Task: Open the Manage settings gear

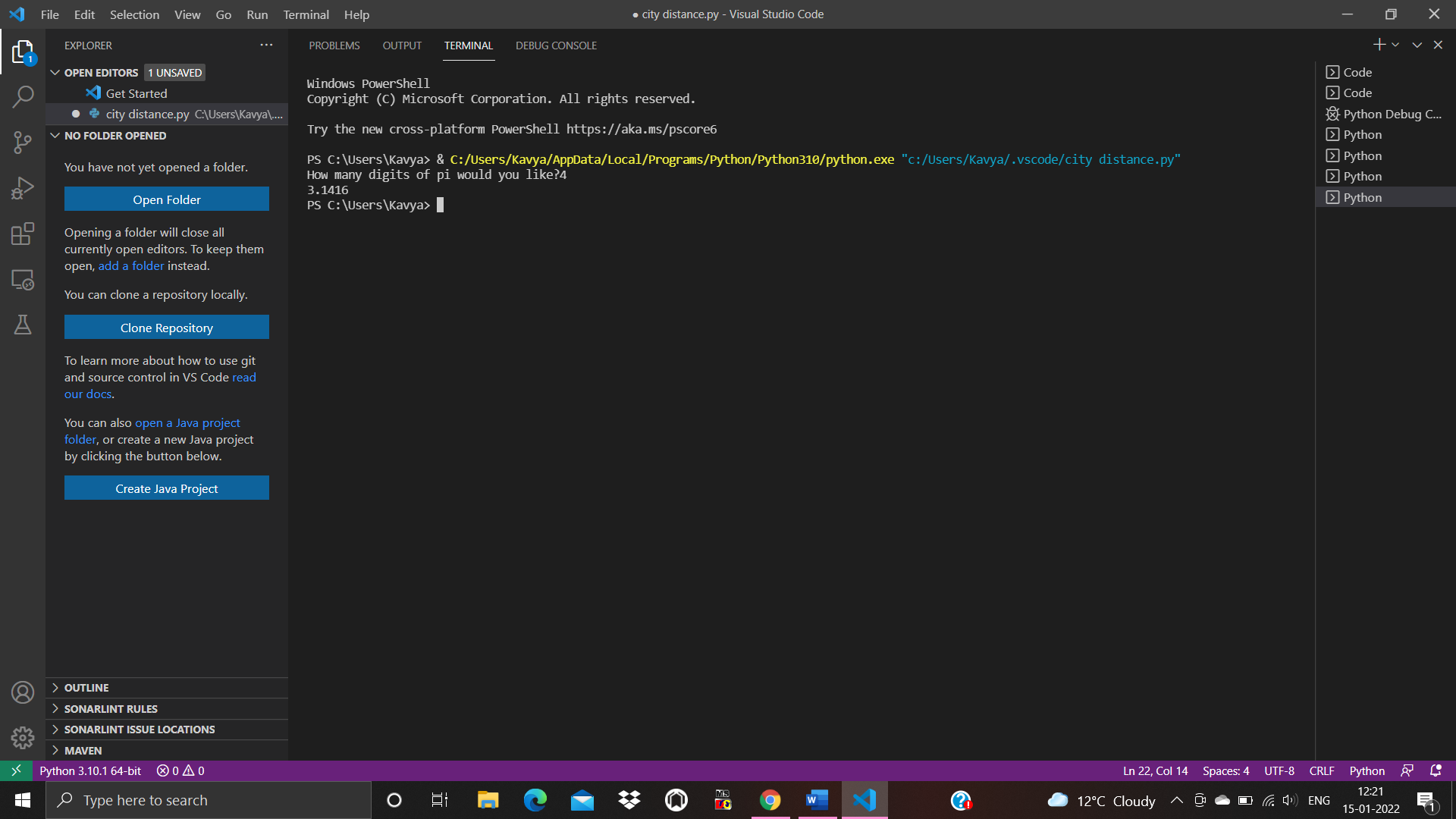Action: (x=23, y=737)
